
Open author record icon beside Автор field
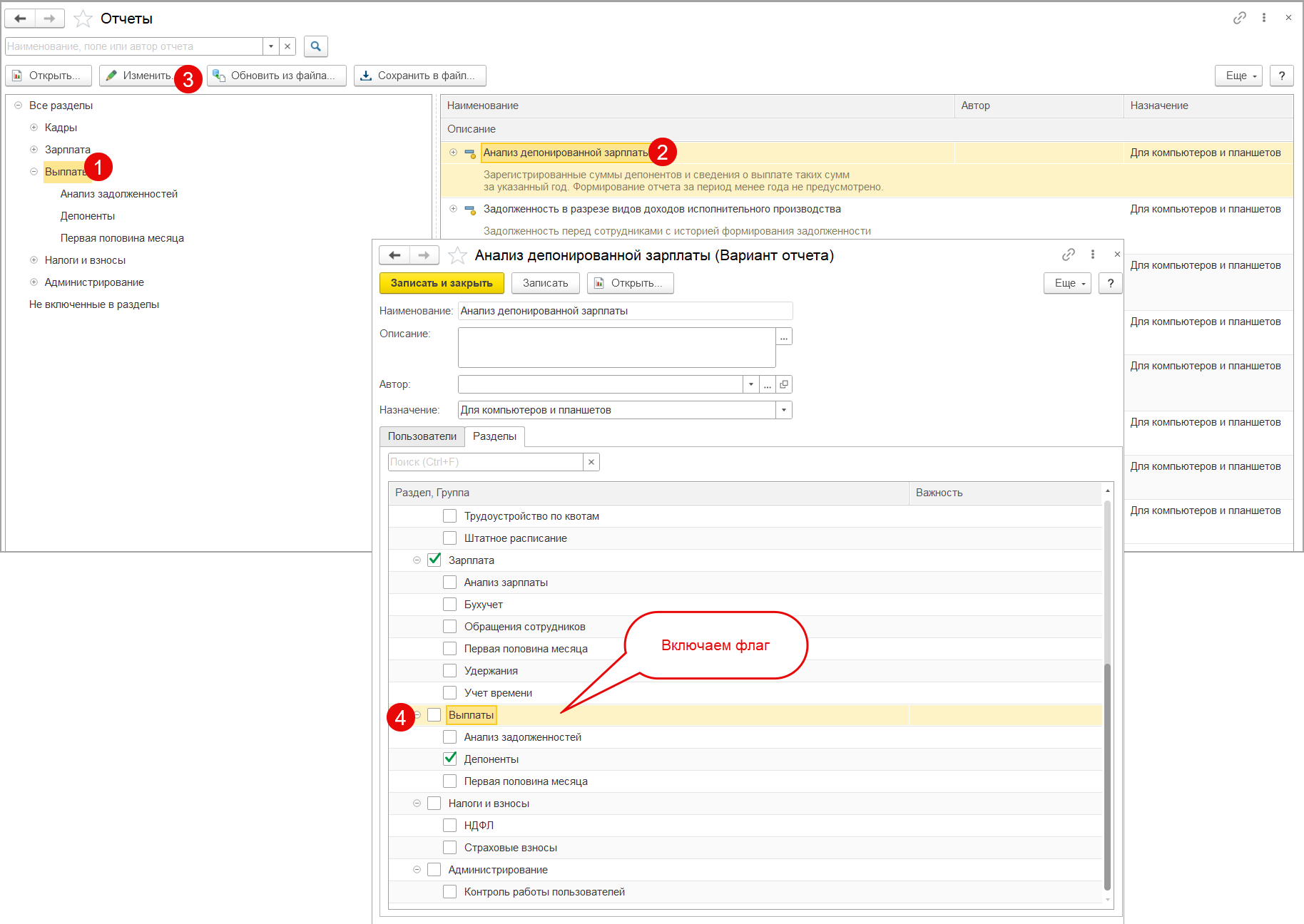pos(784,384)
